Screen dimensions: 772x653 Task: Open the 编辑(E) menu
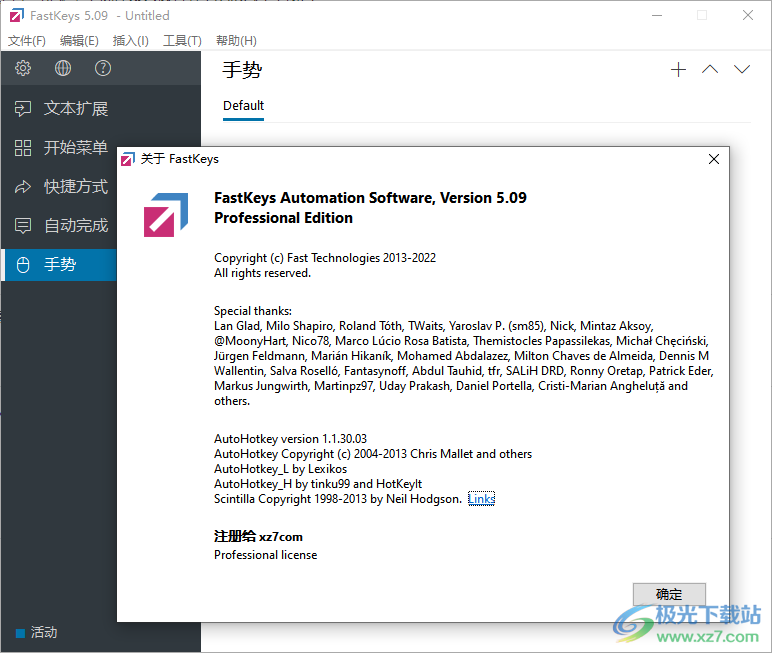[x=79, y=40]
